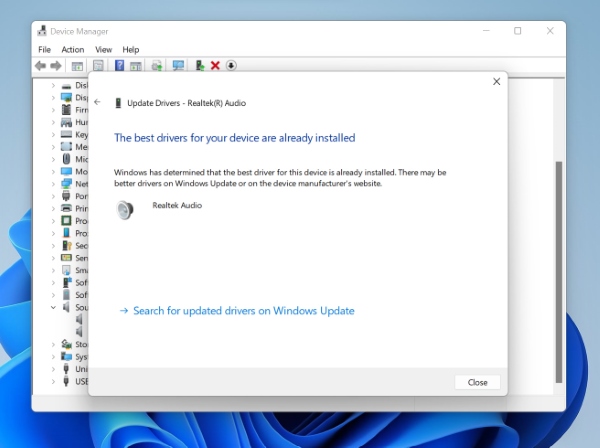Click the Forward arrow toolbar icon
This screenshot has height=448, width=600.
[56, 66]
